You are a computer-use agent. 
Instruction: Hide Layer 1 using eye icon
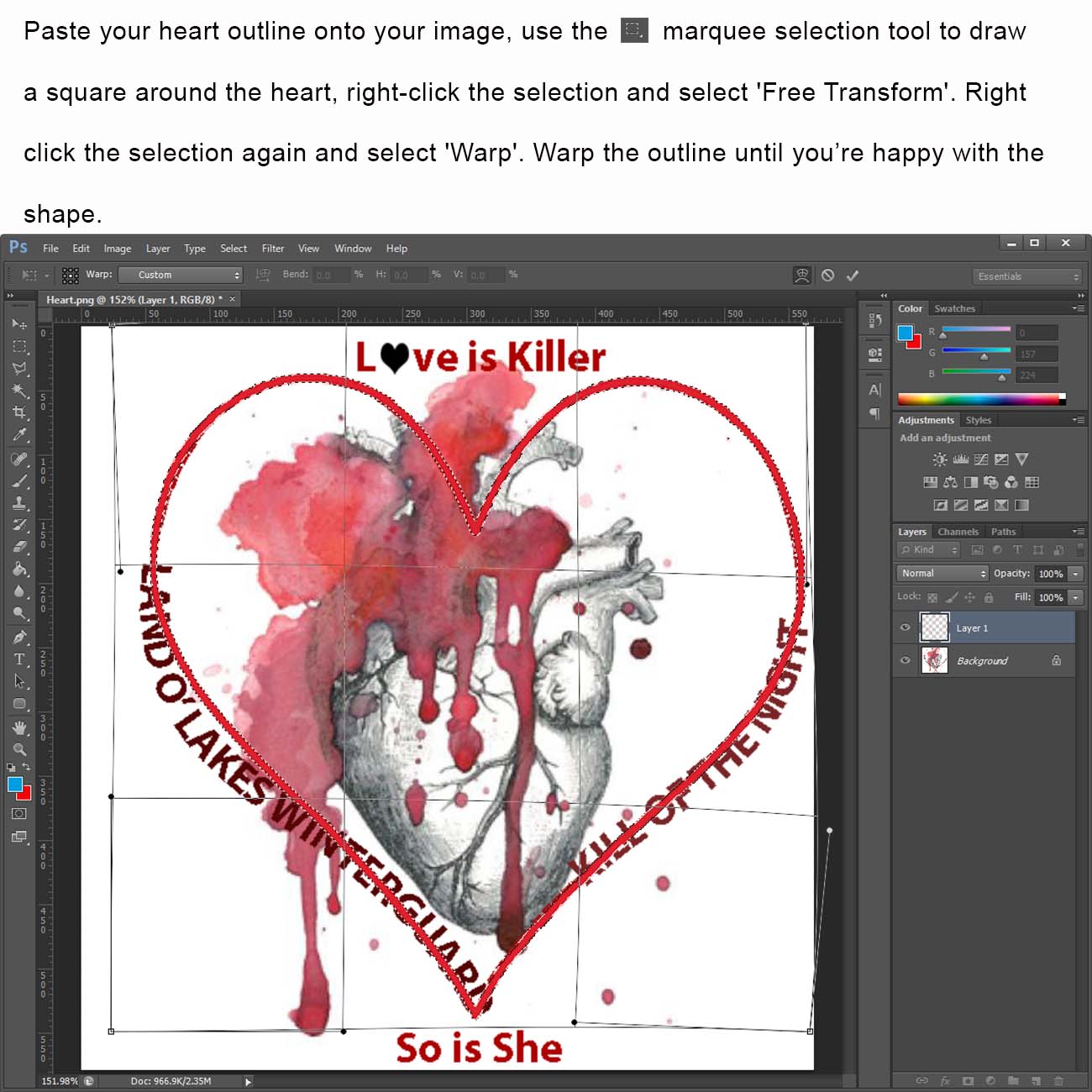coord(905,627)
